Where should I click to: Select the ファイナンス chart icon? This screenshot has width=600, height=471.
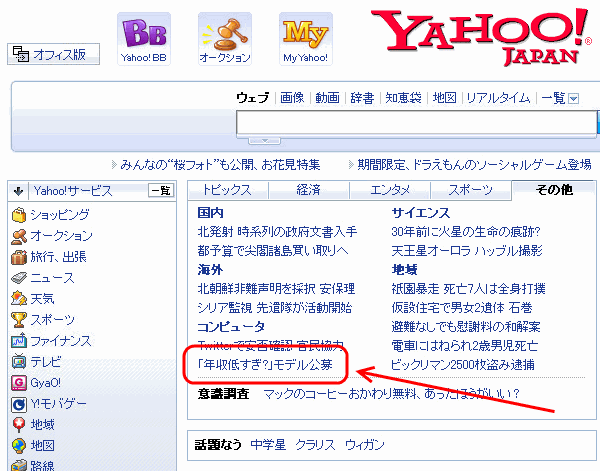click(x=19, y=341)
